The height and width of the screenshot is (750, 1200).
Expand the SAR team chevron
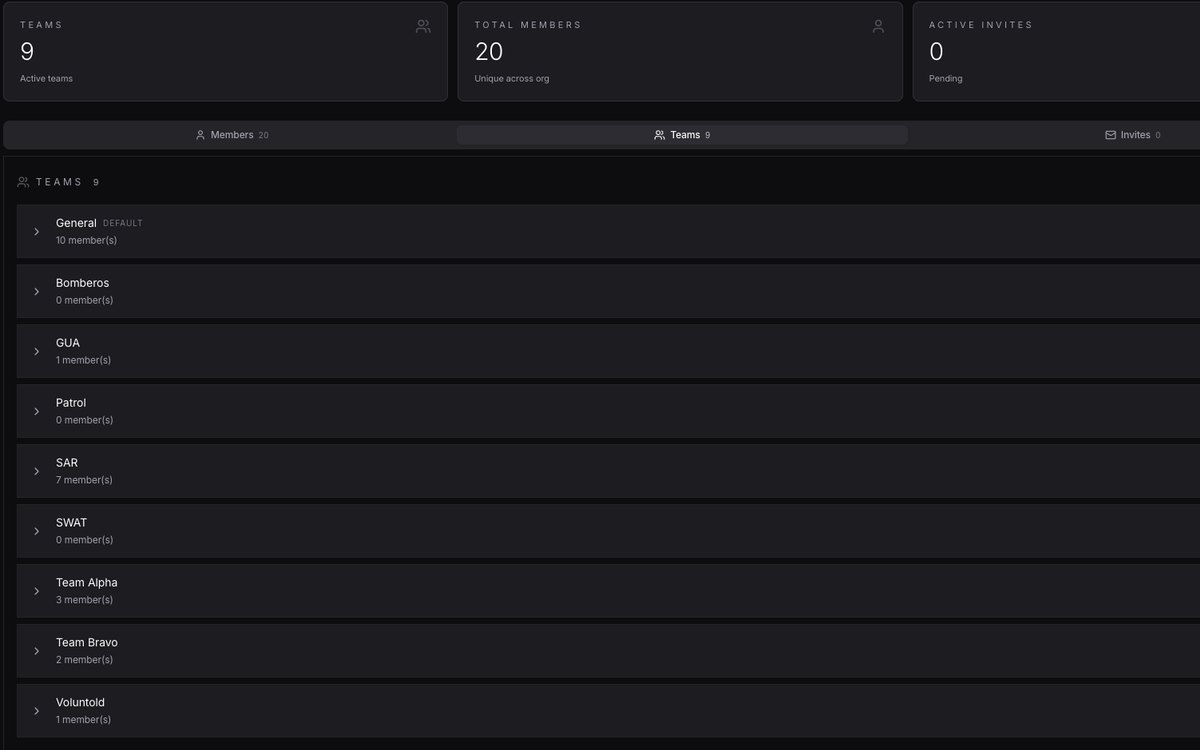click(x=37, y=472)
